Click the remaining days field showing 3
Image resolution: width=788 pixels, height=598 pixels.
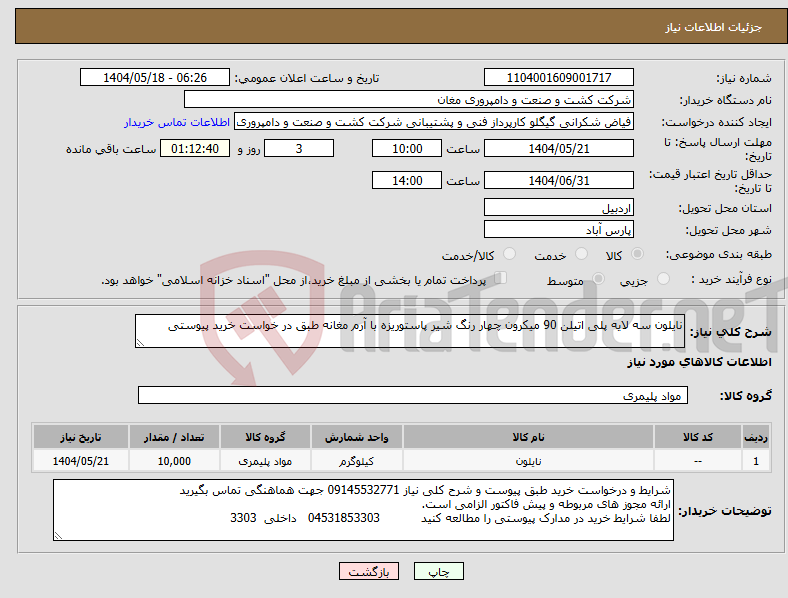pos(299,148)
